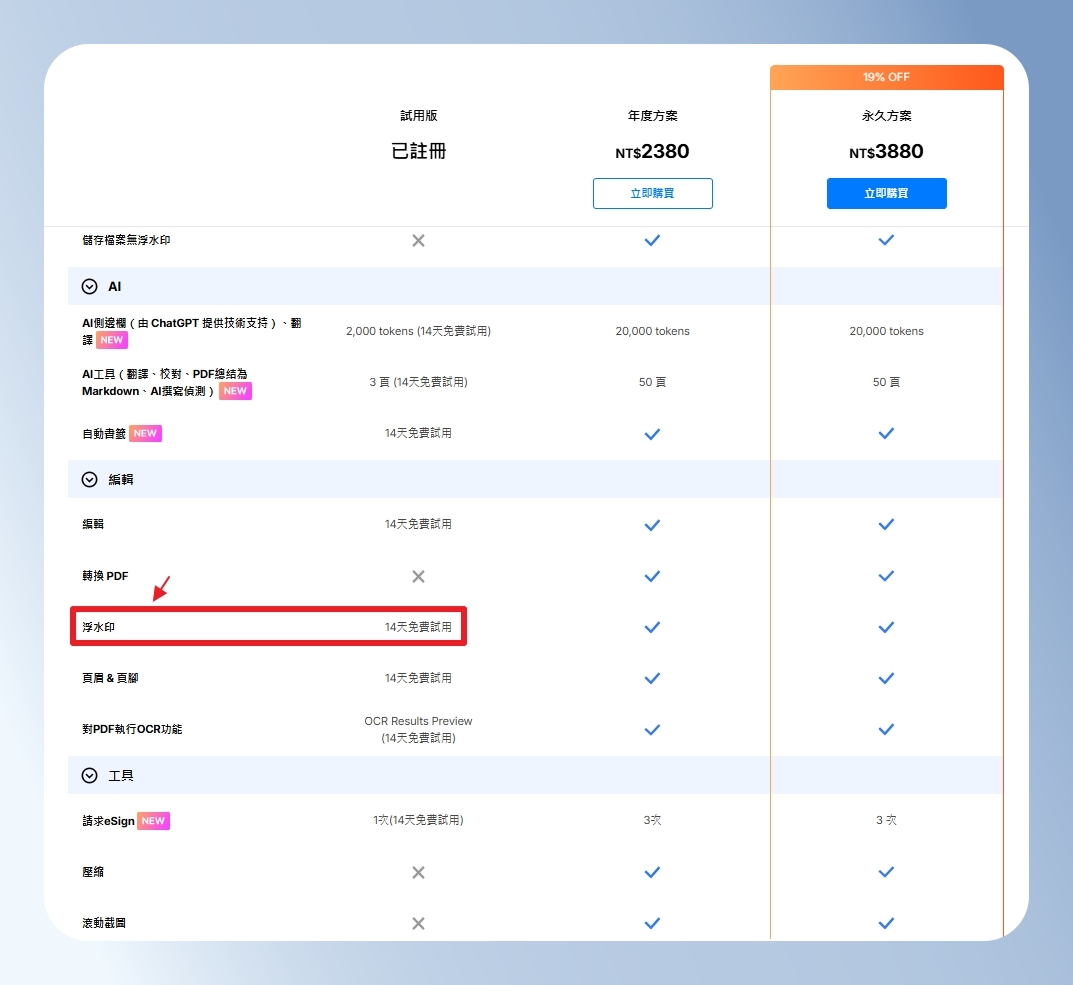This screenshot has width=1073, height=985.
Task: Click the 試用版 column heading
Action: click(418, 116)
